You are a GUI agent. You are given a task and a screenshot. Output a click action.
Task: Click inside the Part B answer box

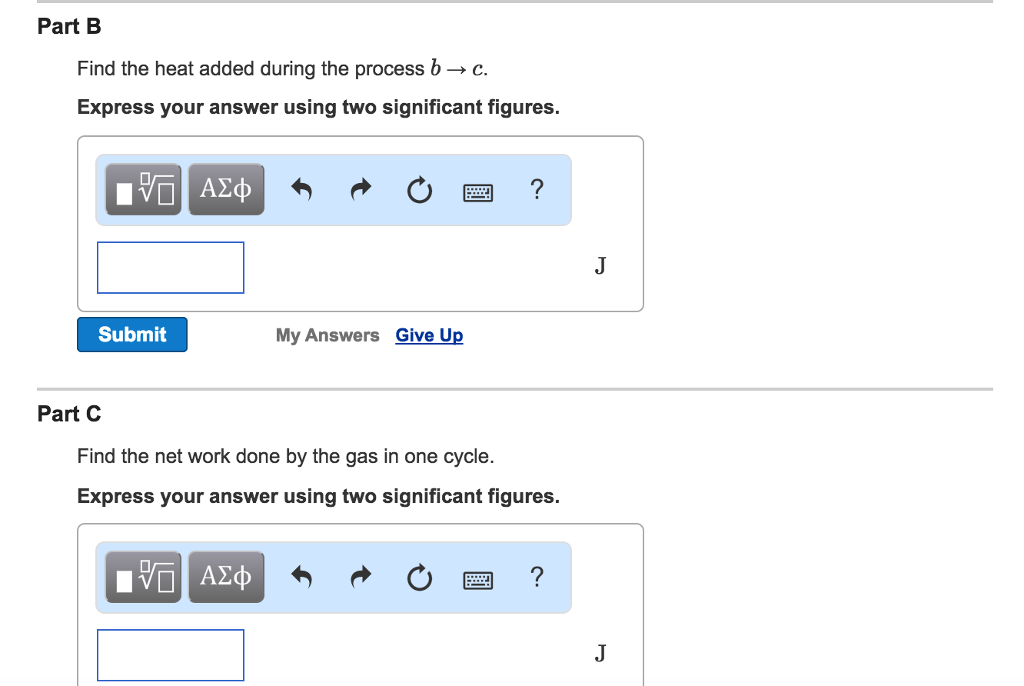170,267
